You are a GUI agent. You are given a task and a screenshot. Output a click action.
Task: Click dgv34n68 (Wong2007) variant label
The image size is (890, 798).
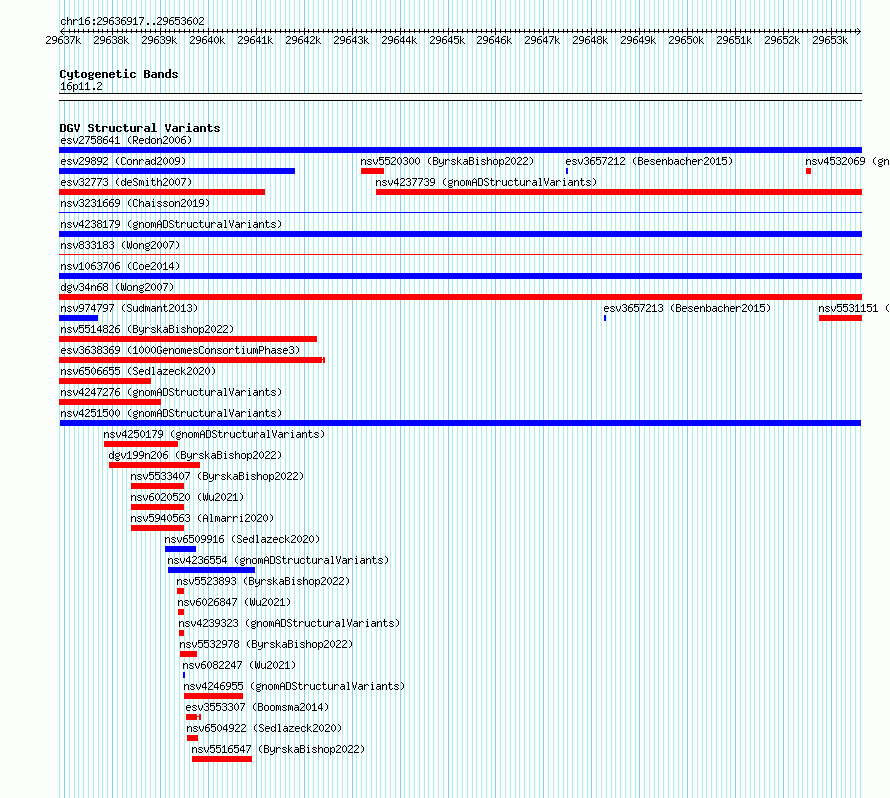point(117,287)
